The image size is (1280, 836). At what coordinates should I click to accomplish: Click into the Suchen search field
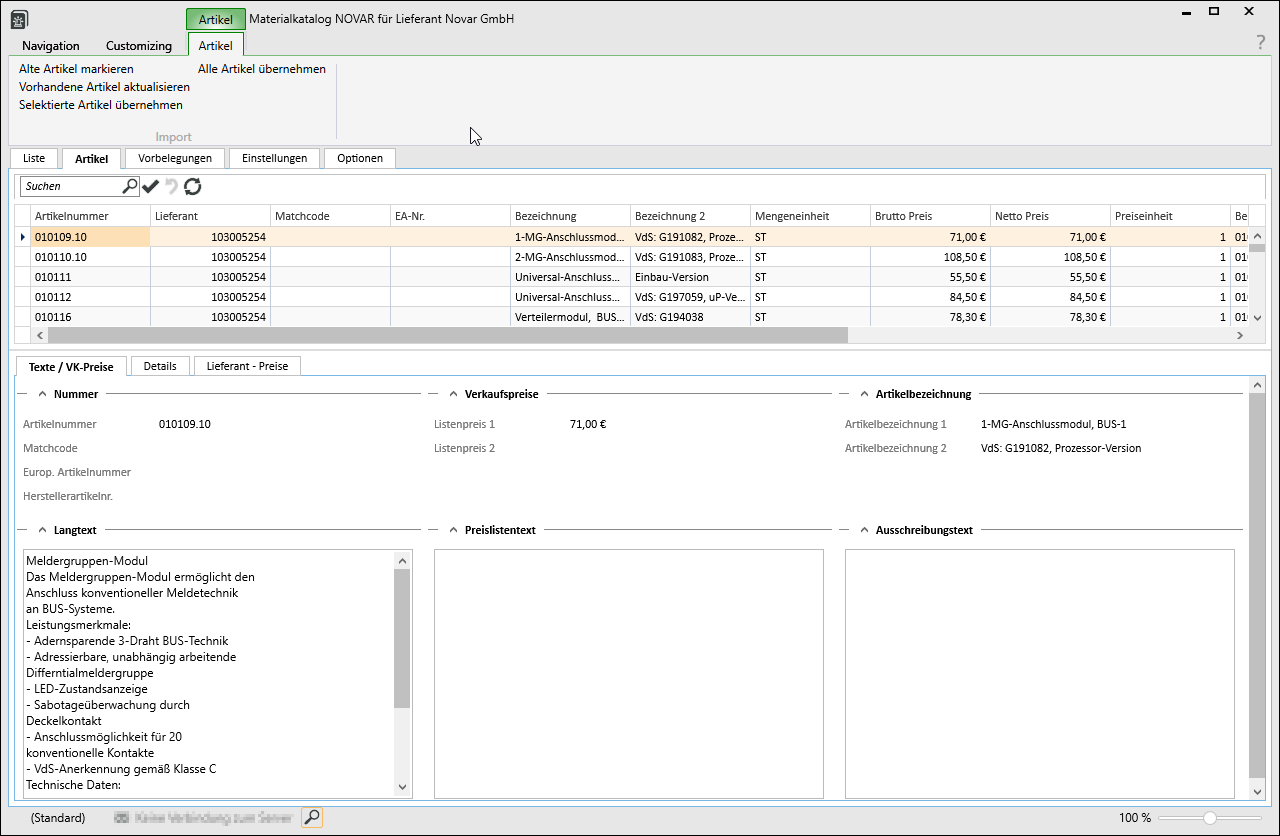[x=70, y=186]
